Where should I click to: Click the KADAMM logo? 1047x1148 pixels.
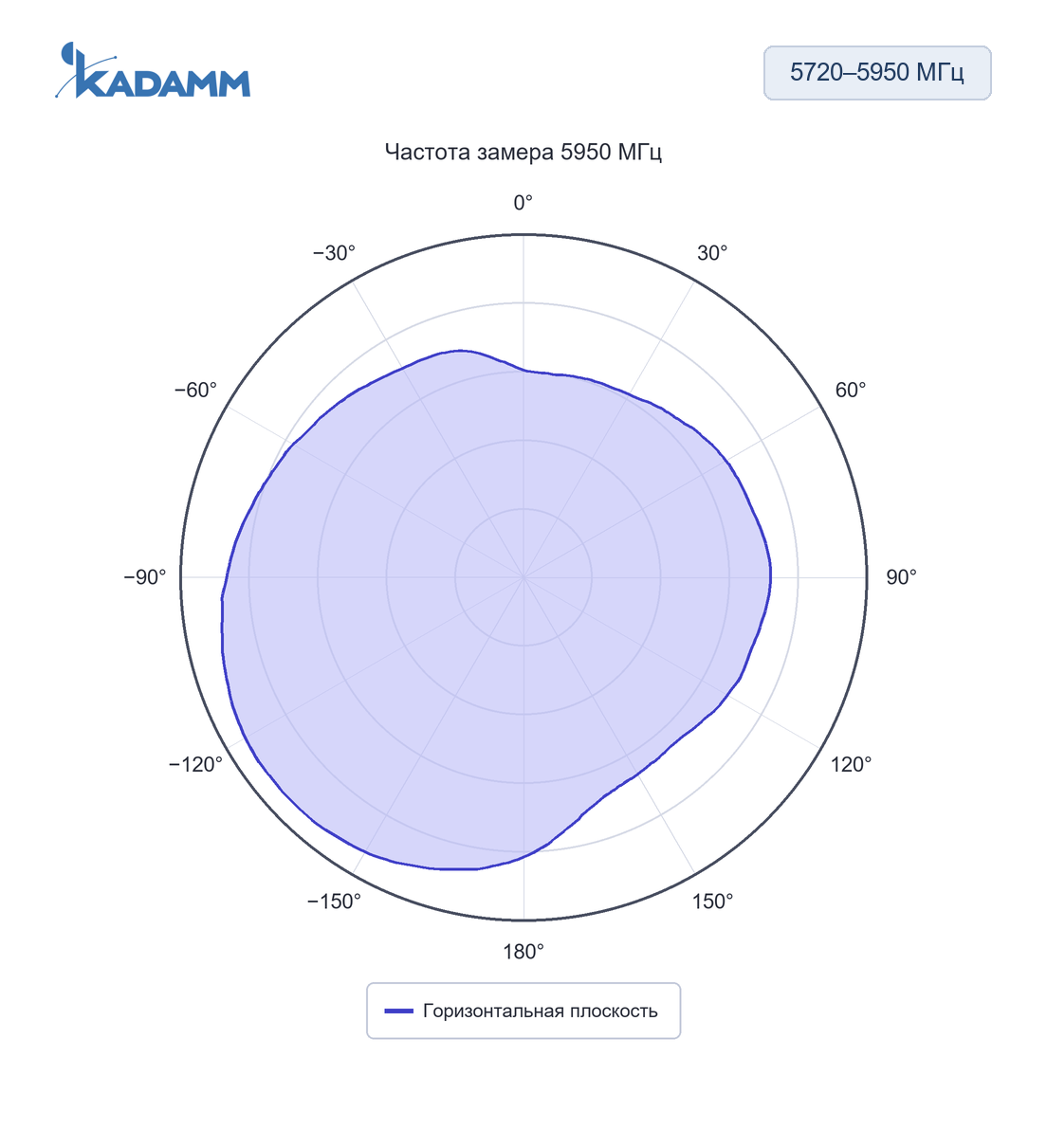(153, 70)
